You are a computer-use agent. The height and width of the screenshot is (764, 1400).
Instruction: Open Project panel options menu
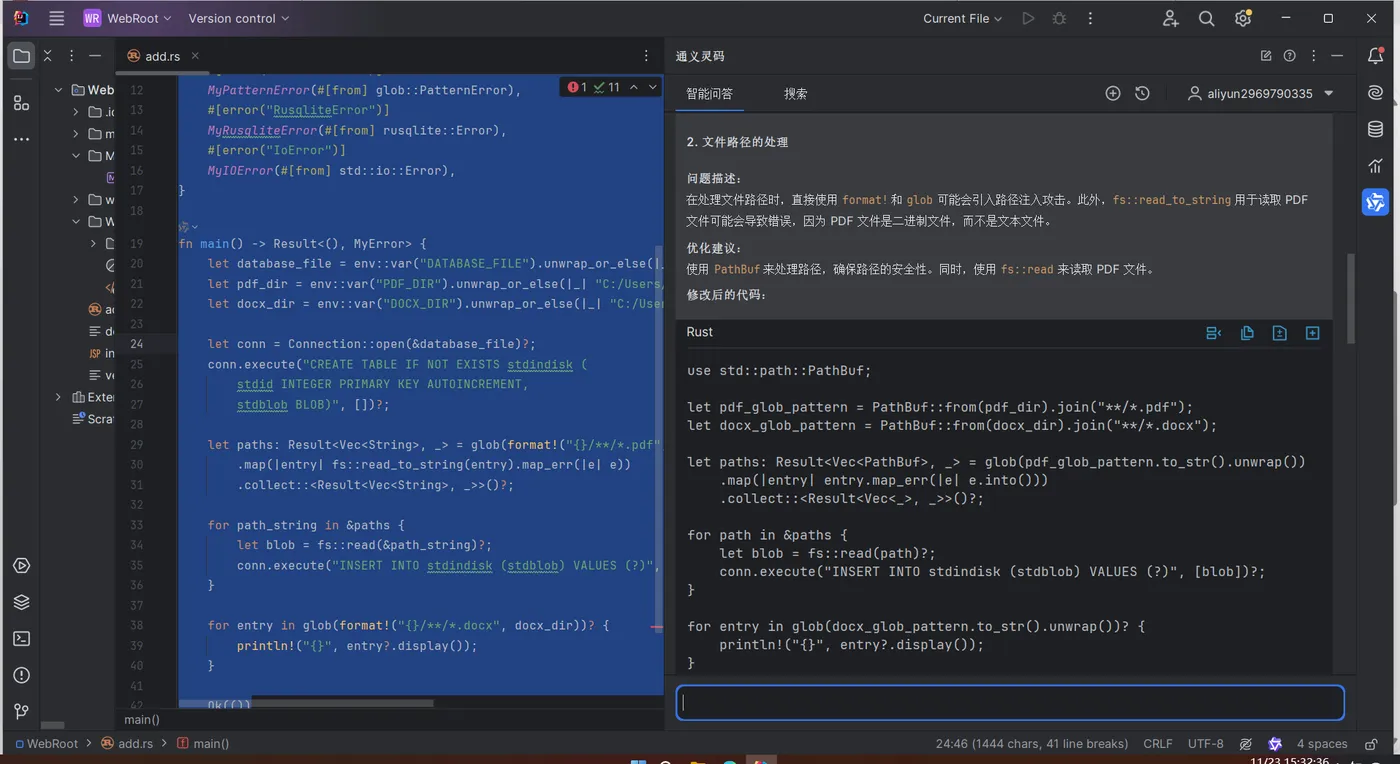(x=70, y=56)
